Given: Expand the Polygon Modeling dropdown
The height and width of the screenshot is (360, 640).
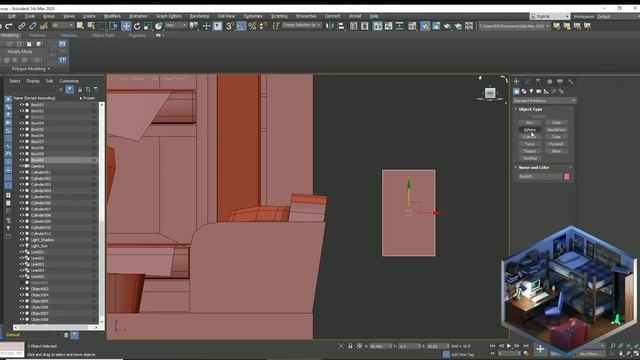Looking at the screenshot, I should (31, 69).
